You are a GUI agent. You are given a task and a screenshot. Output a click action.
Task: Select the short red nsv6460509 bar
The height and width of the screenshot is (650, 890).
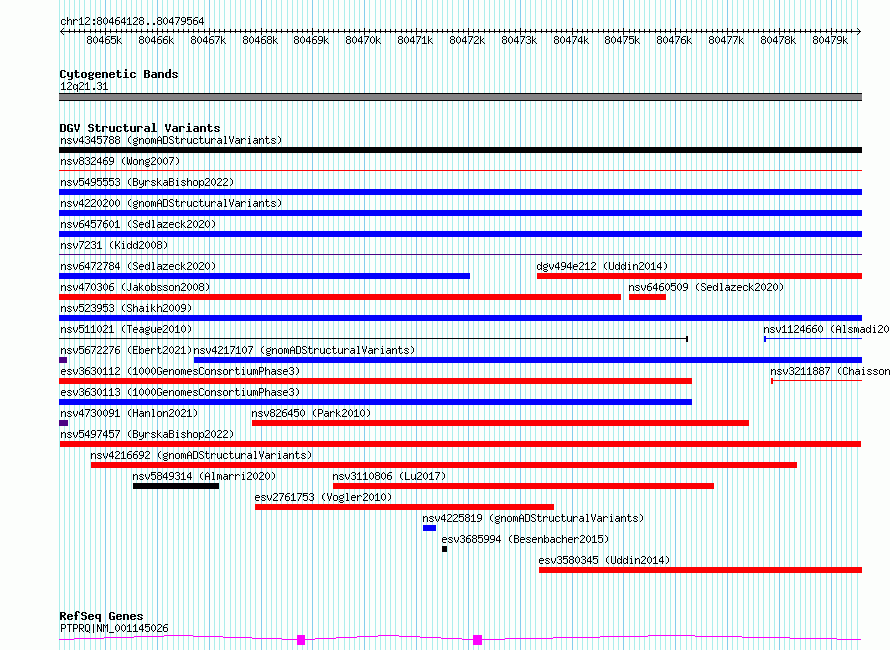tap(647, 297)
